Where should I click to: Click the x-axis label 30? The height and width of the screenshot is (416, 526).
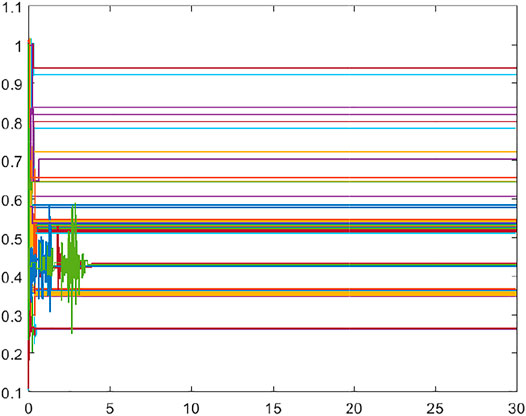tap(517, 409)
